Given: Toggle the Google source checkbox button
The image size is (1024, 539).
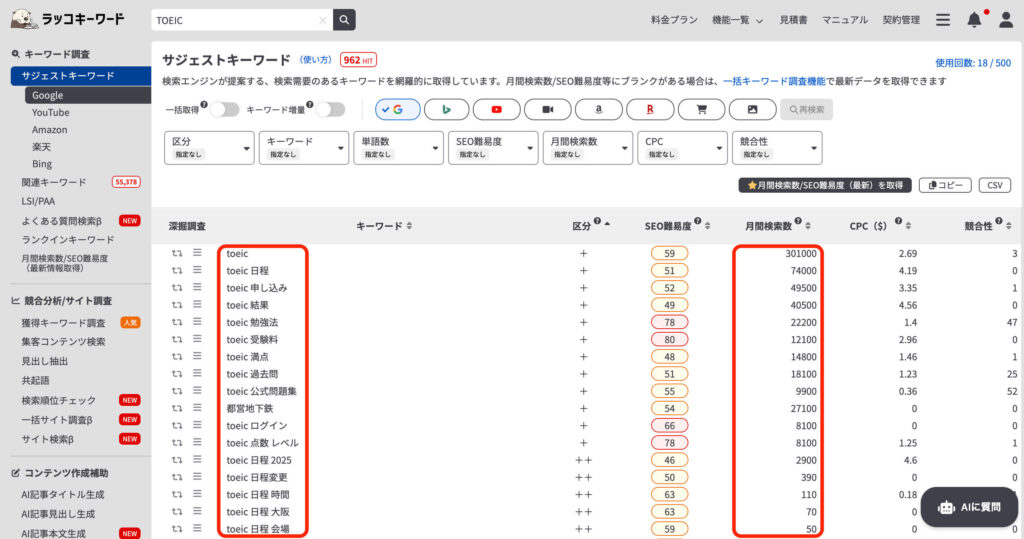Looking at the screenshot, I should [397, 109].
